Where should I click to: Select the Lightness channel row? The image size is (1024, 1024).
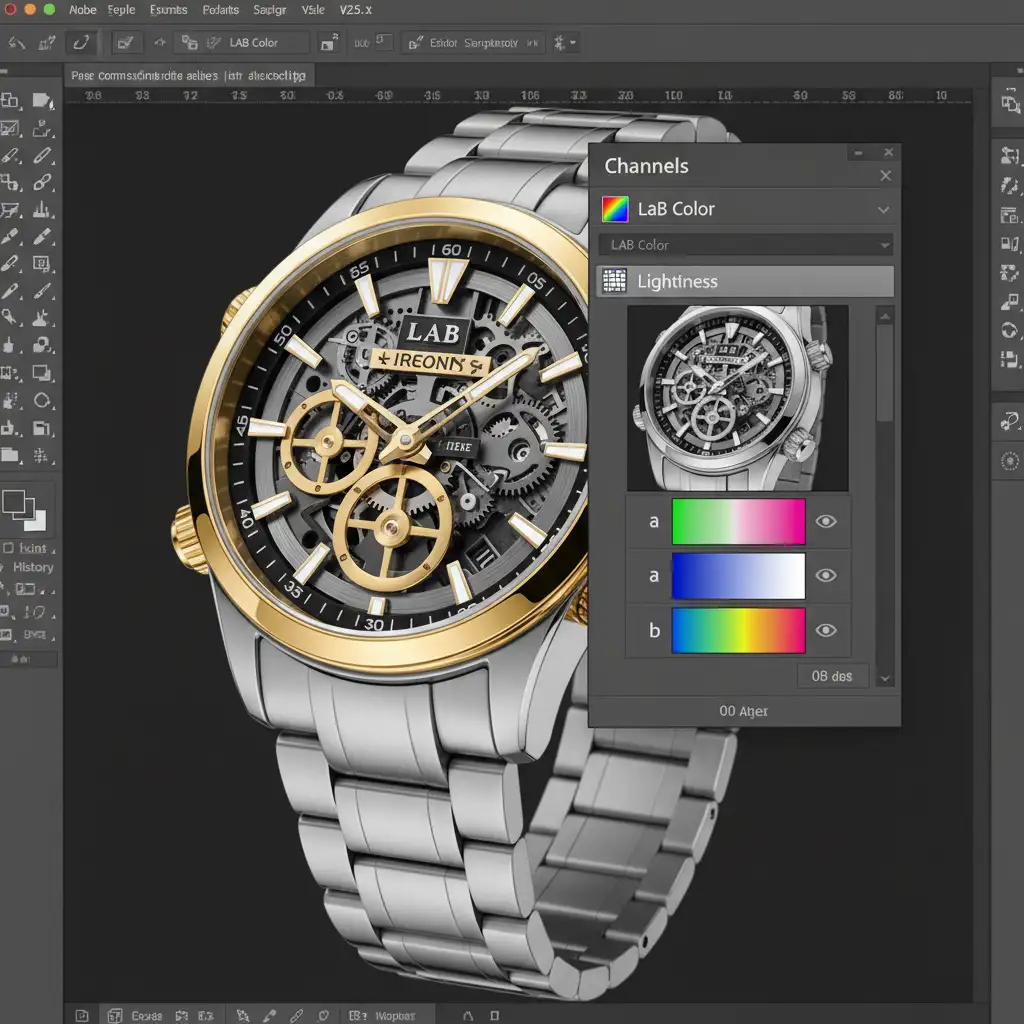coord(745,281)
